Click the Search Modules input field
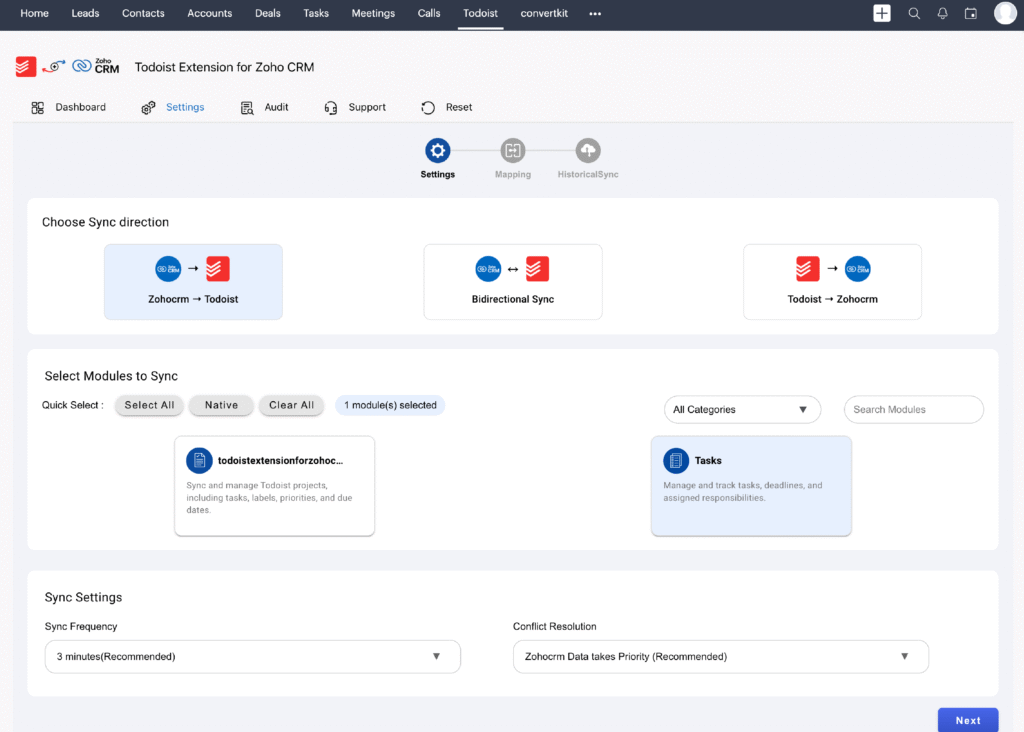 912,409
